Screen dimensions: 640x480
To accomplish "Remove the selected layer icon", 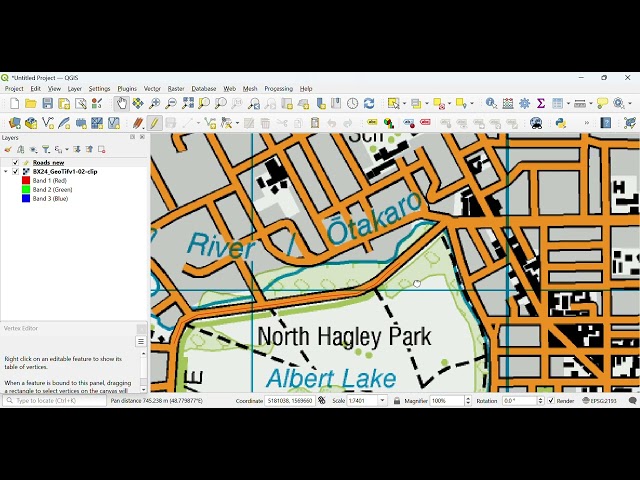I will pyautogui.click(x=102, y=150).
